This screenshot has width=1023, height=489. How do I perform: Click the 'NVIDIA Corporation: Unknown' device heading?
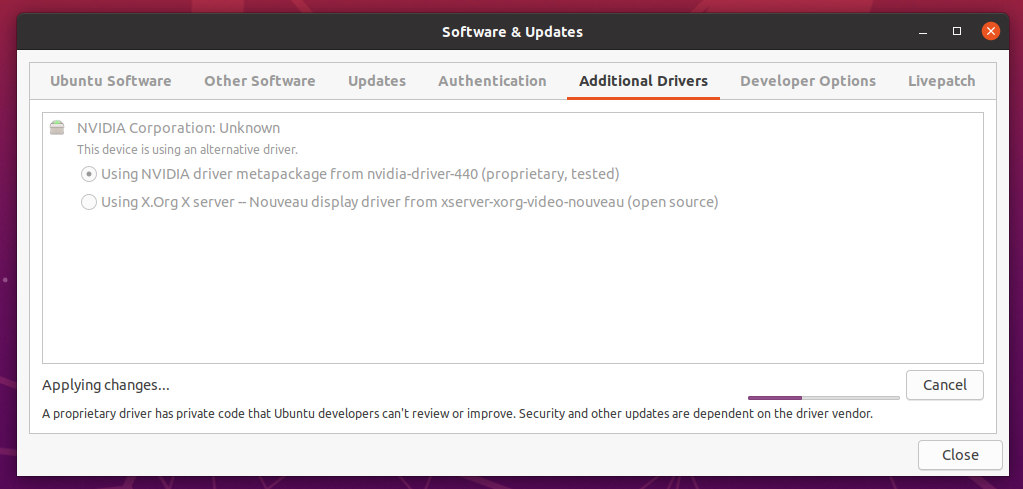pyautogui.click(x=178, y=128)
